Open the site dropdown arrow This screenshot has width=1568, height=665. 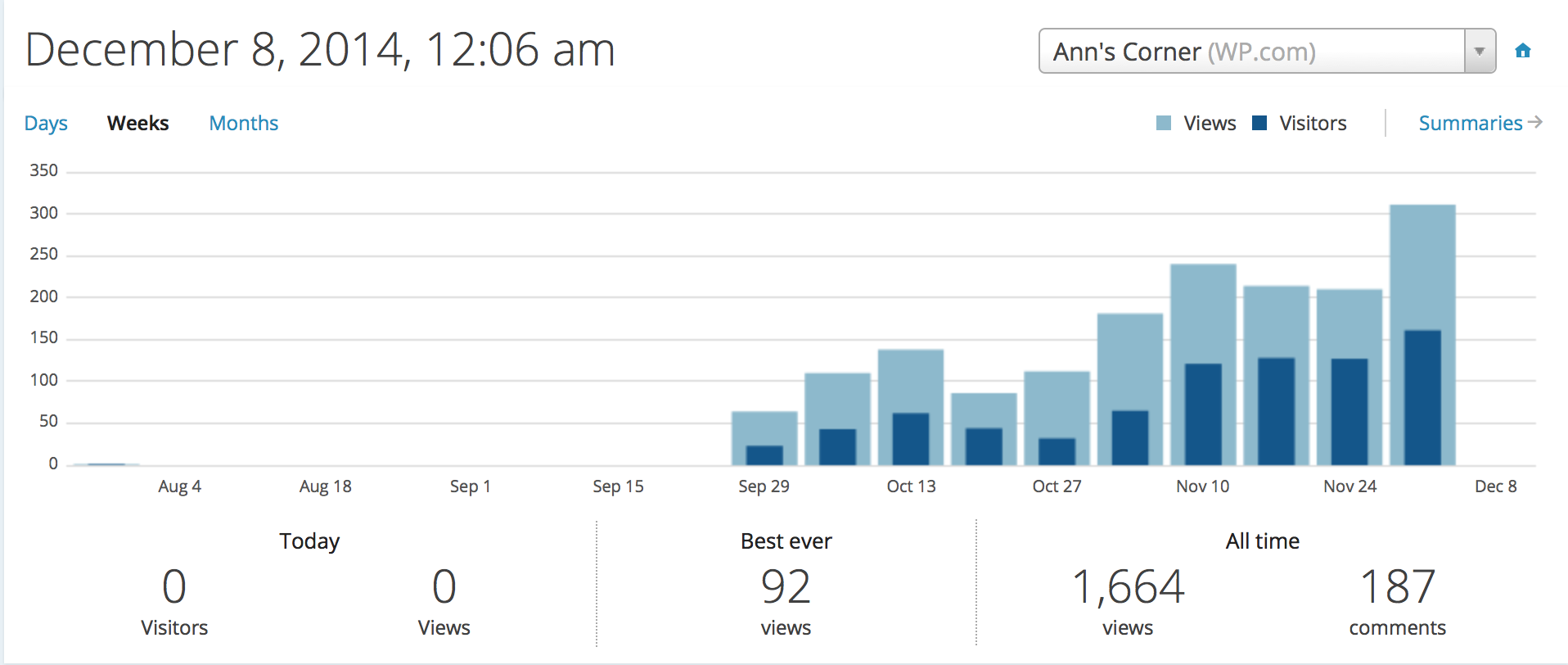(x=1479, y=51)
